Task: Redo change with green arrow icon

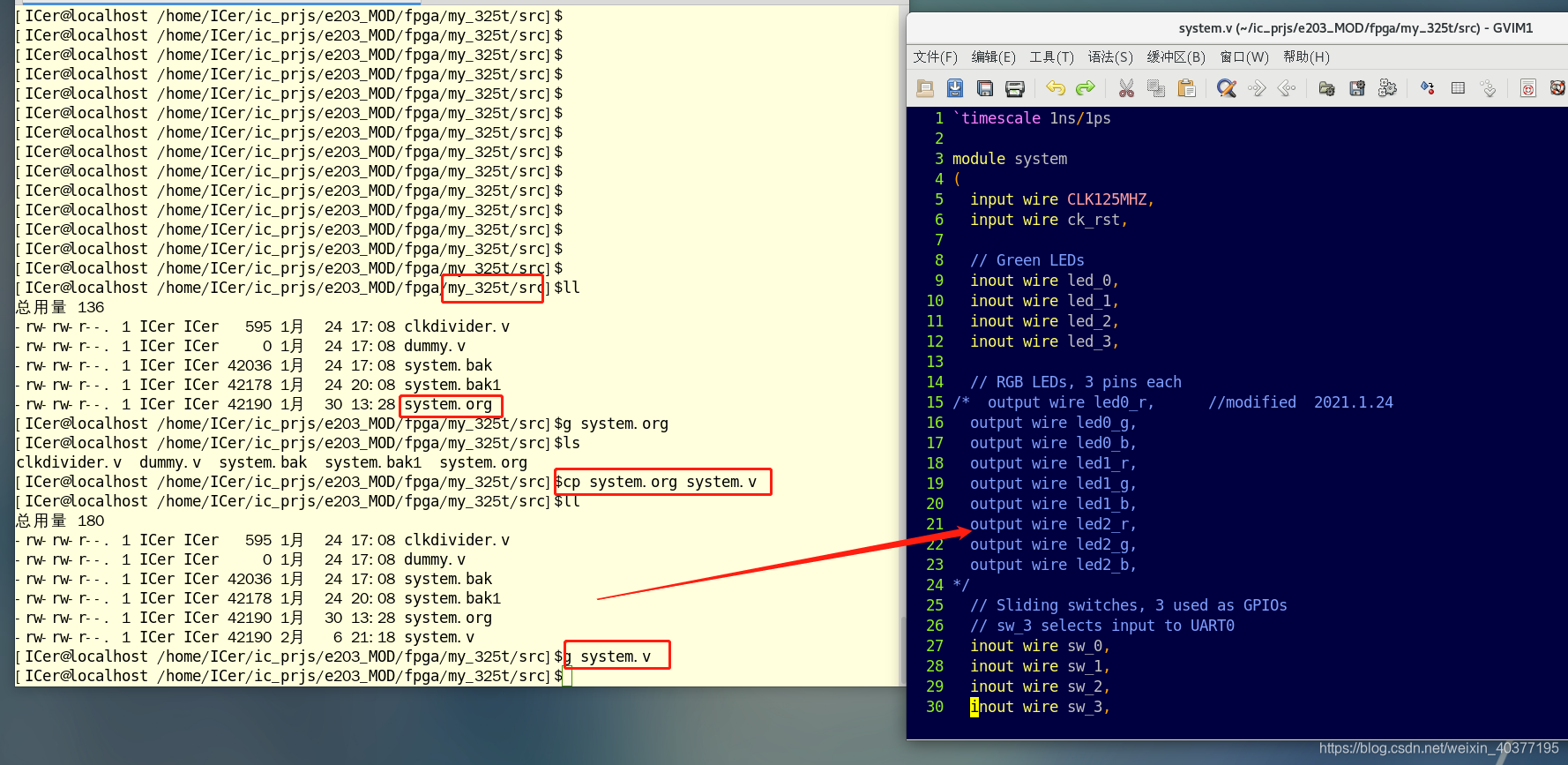Action: pos(1086,88)
